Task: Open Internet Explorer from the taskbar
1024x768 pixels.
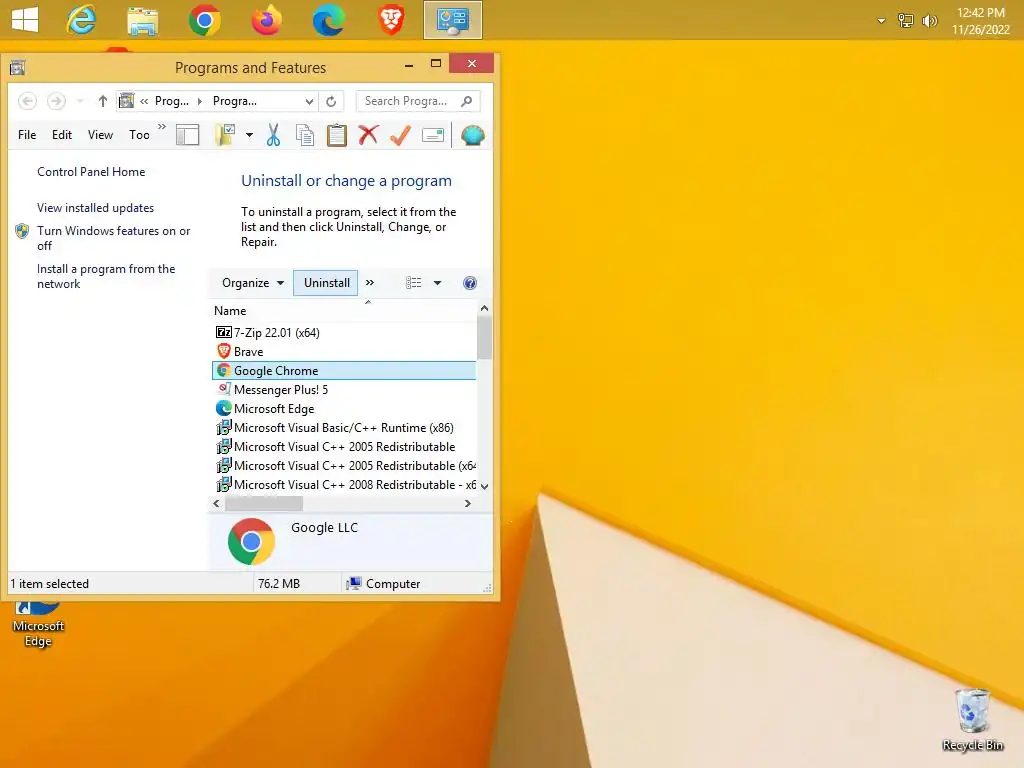Action: click(x=81, y=20)
